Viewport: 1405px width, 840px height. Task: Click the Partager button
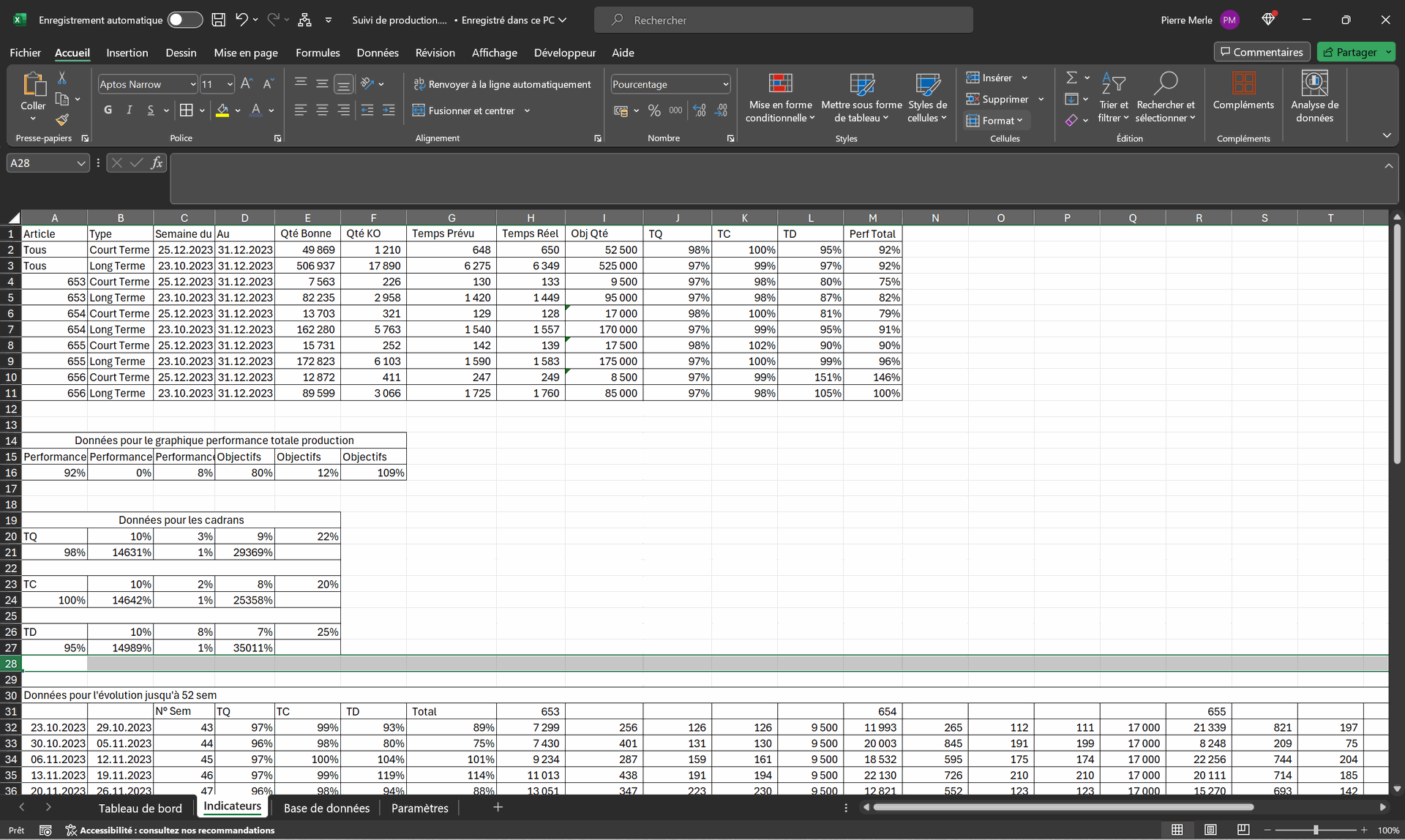(1355, 52)
